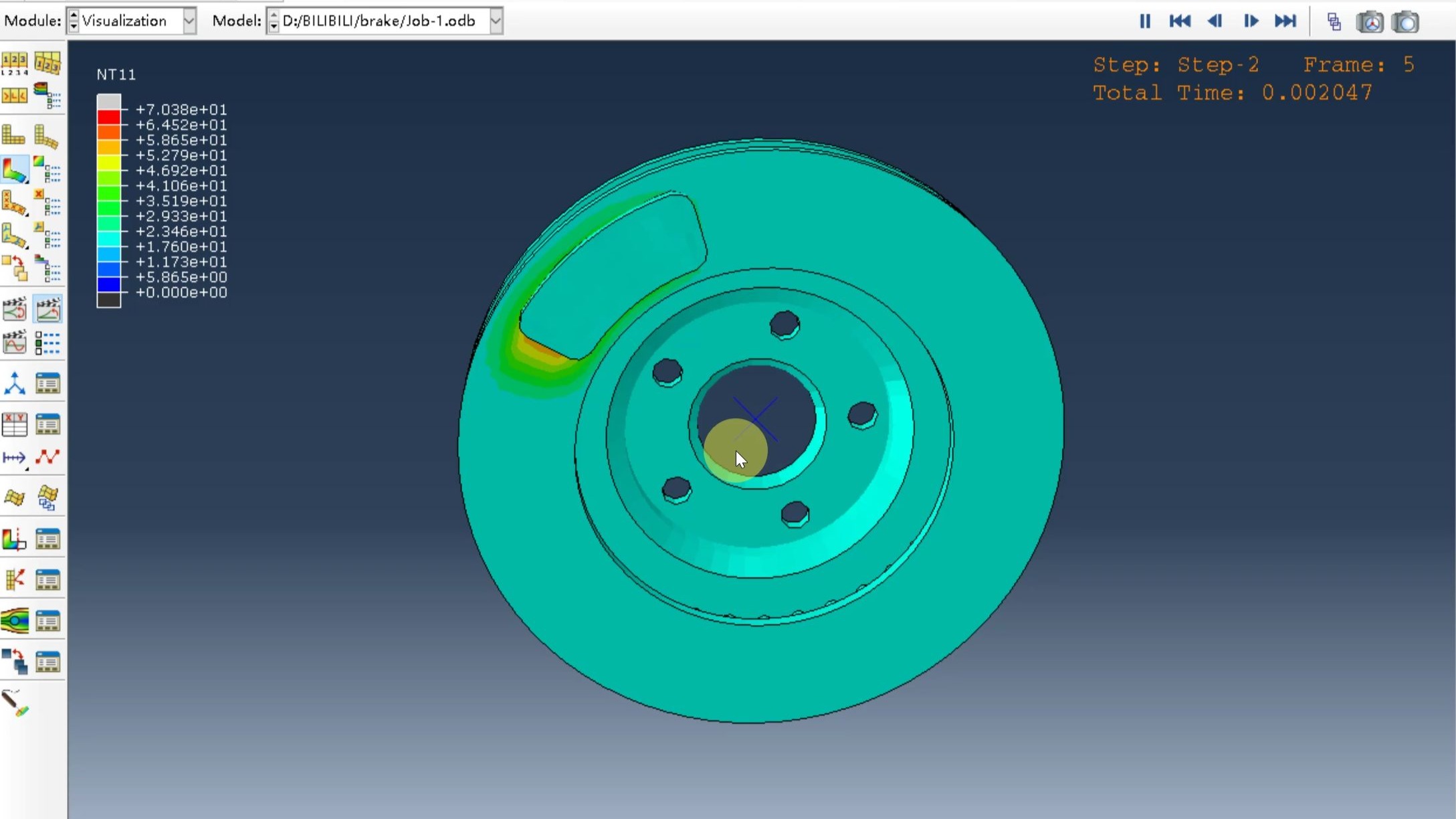Open Overlay Plot Layer Manager
This screenshot has width=1456, height=819.
47,662
